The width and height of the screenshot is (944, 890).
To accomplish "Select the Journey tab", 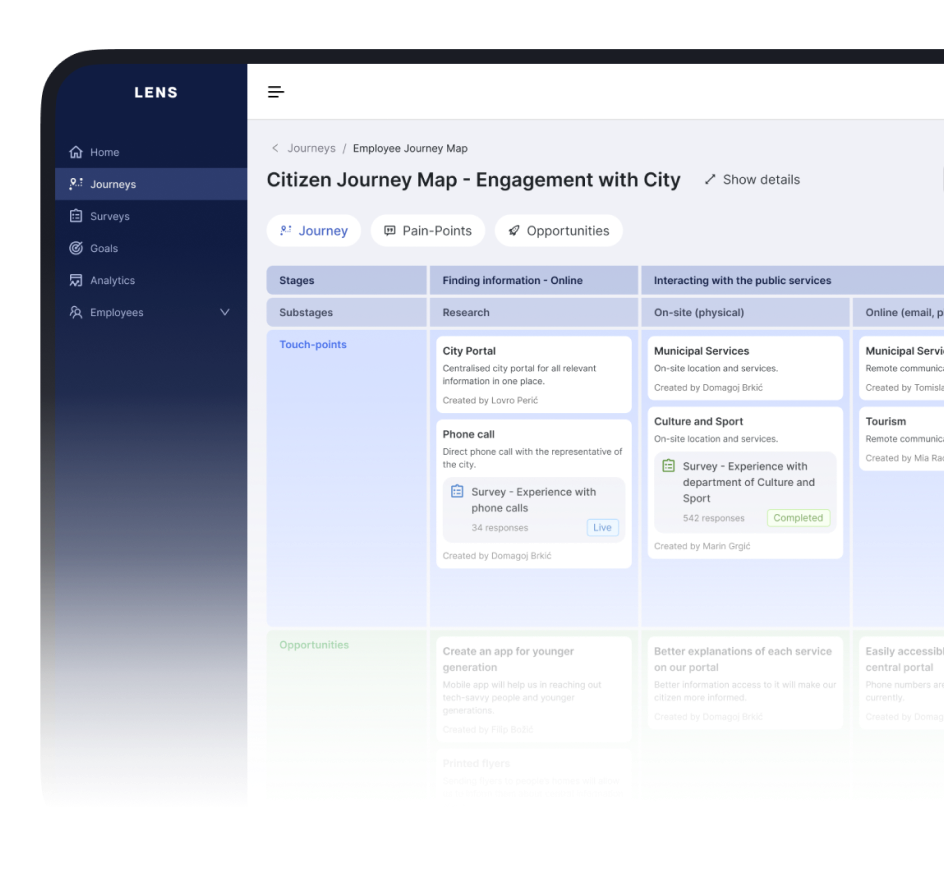I will click(314, 231).
